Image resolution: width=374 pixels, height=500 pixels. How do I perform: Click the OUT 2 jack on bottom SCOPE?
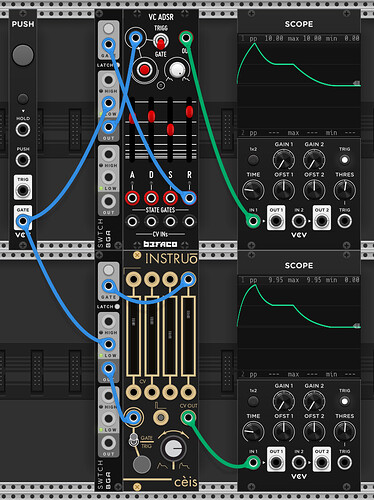322,462
